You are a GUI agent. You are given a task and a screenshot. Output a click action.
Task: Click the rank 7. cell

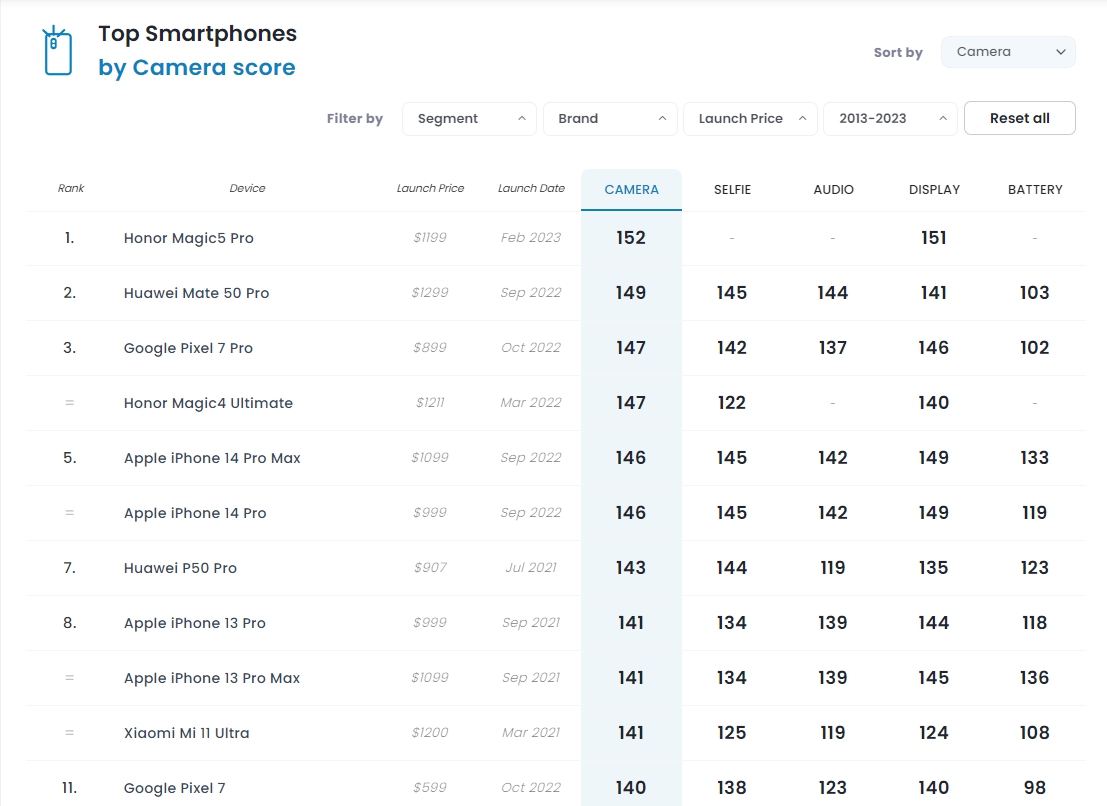tap(69, 568)
